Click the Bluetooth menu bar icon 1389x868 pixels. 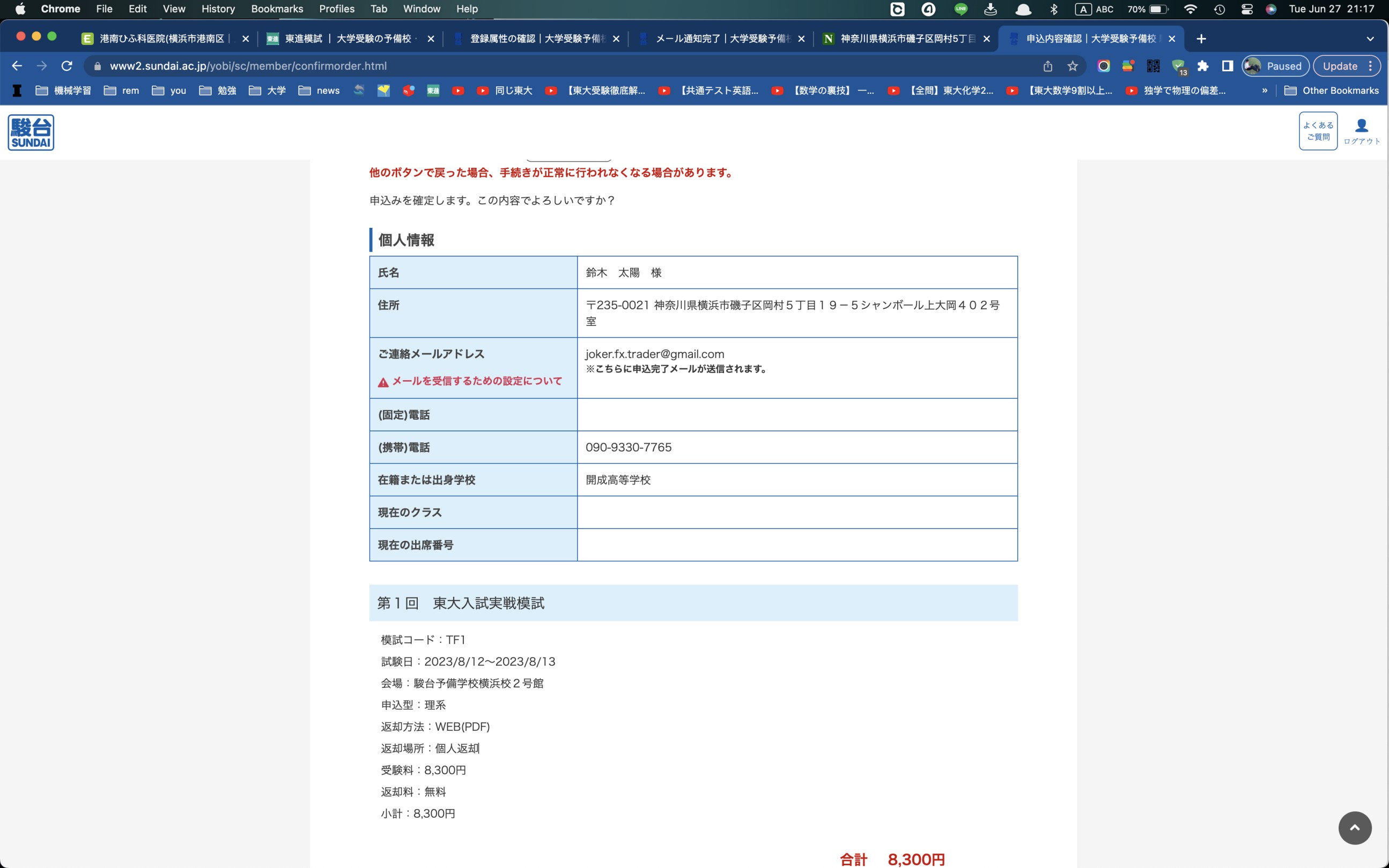pos(1053,9)
